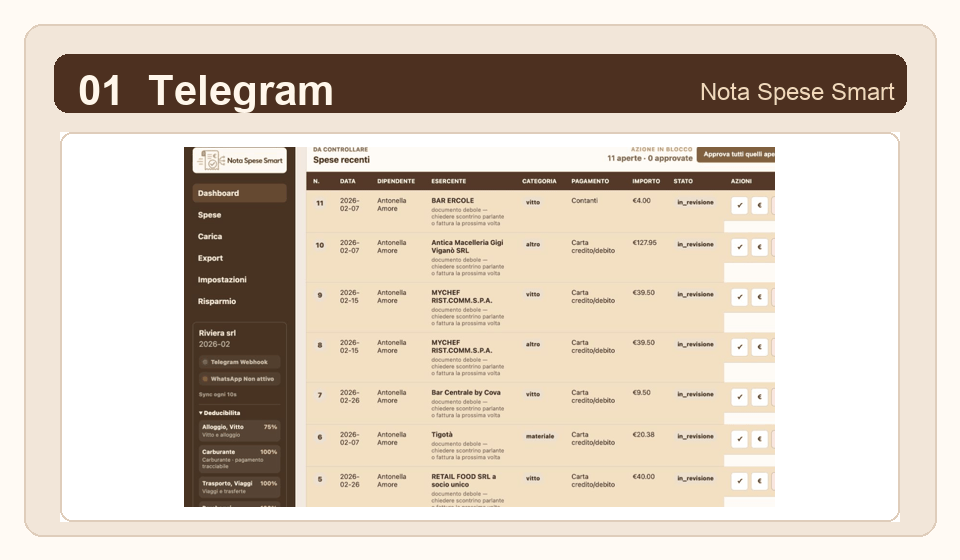Image resolution: width=960 pixels, height=560 pixels.
Task: Select the Trasporto, Viaggi 100% card
Action: click(x=239, y=487)
